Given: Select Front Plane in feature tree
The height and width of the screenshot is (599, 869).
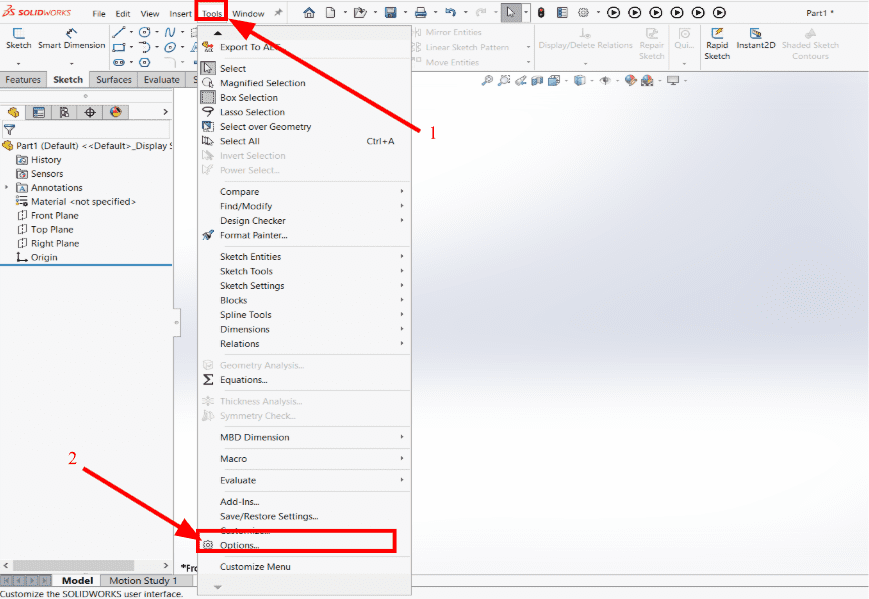Looking at the screenshot, I should [54, 215].
